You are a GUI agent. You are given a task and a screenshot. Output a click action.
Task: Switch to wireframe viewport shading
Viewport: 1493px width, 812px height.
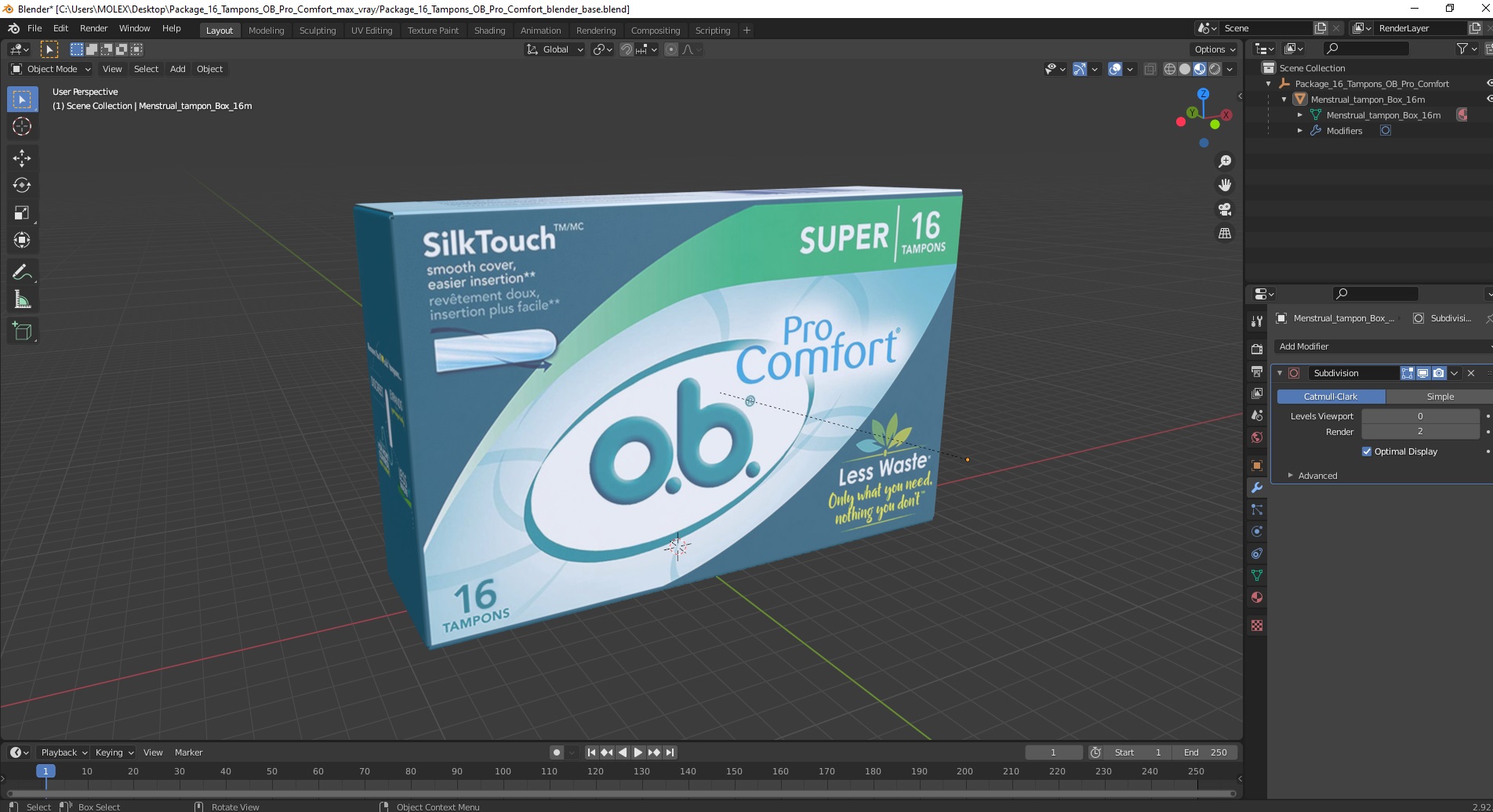tap(1169, 69)
